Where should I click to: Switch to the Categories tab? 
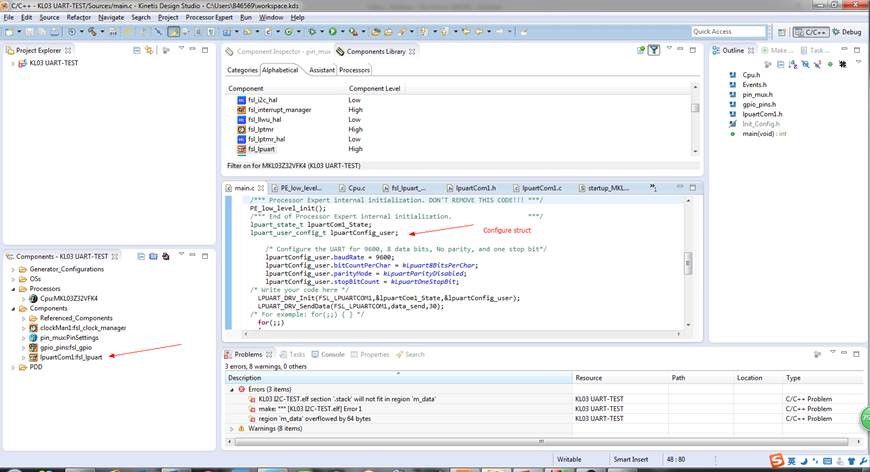tap(242, 70)
